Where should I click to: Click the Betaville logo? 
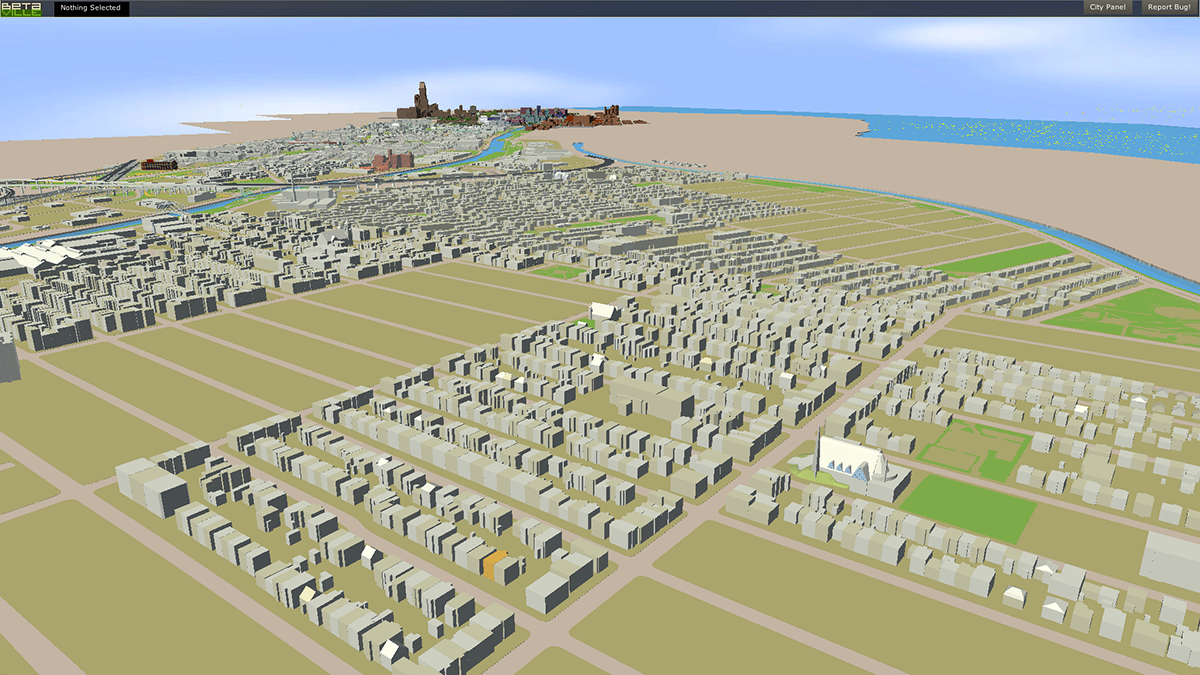[x=20, y=8]
